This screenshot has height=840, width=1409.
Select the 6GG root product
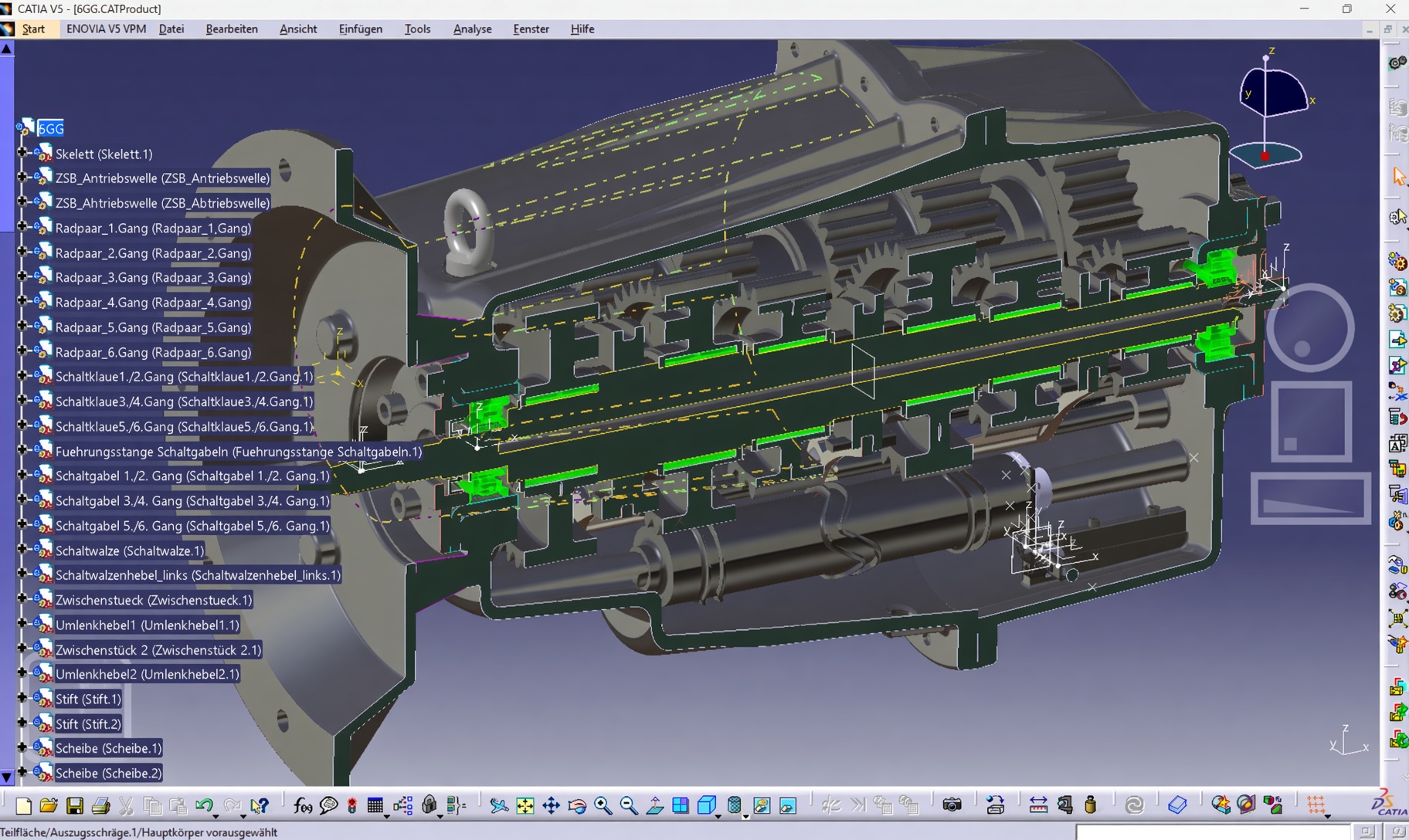(x=50, y=128)
